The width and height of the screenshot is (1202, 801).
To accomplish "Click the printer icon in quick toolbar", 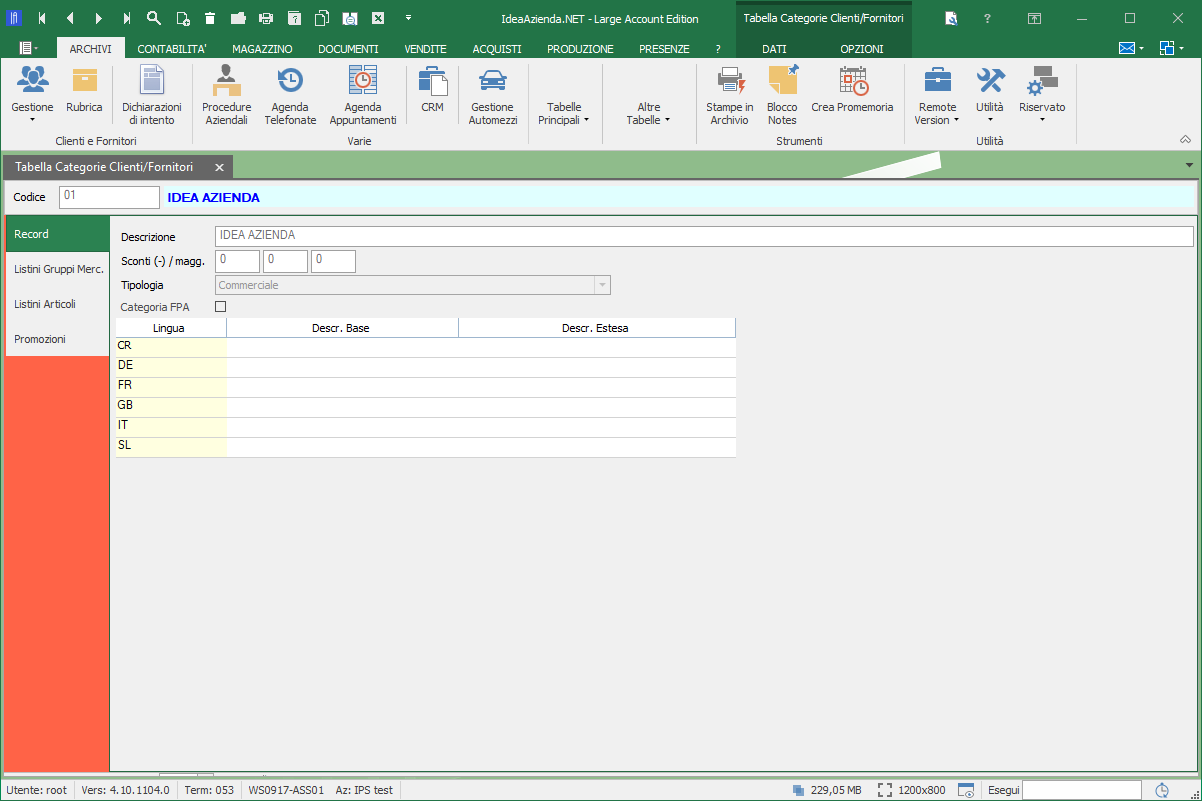I will (266, 18).
